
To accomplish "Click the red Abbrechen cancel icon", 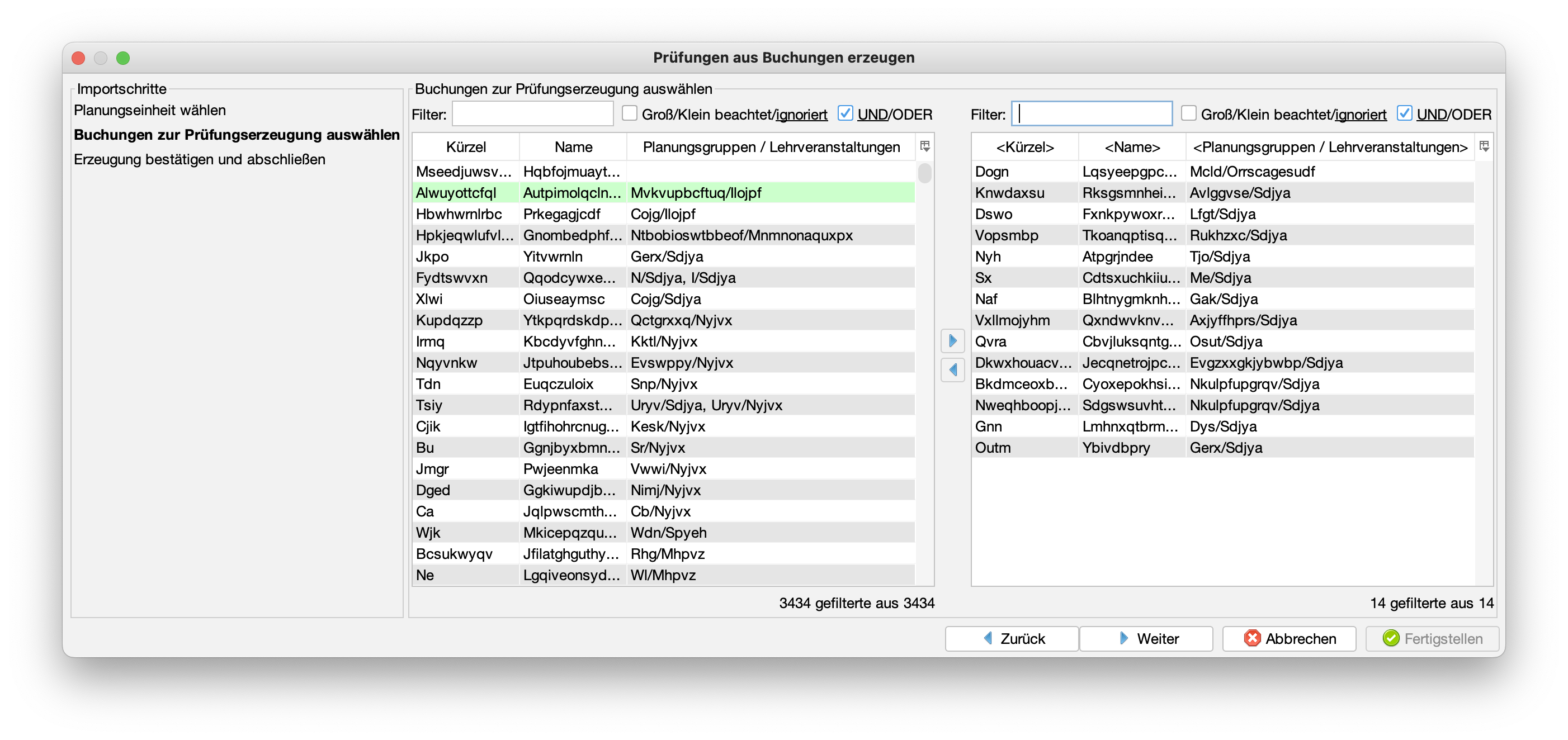I will [1252, 638].
